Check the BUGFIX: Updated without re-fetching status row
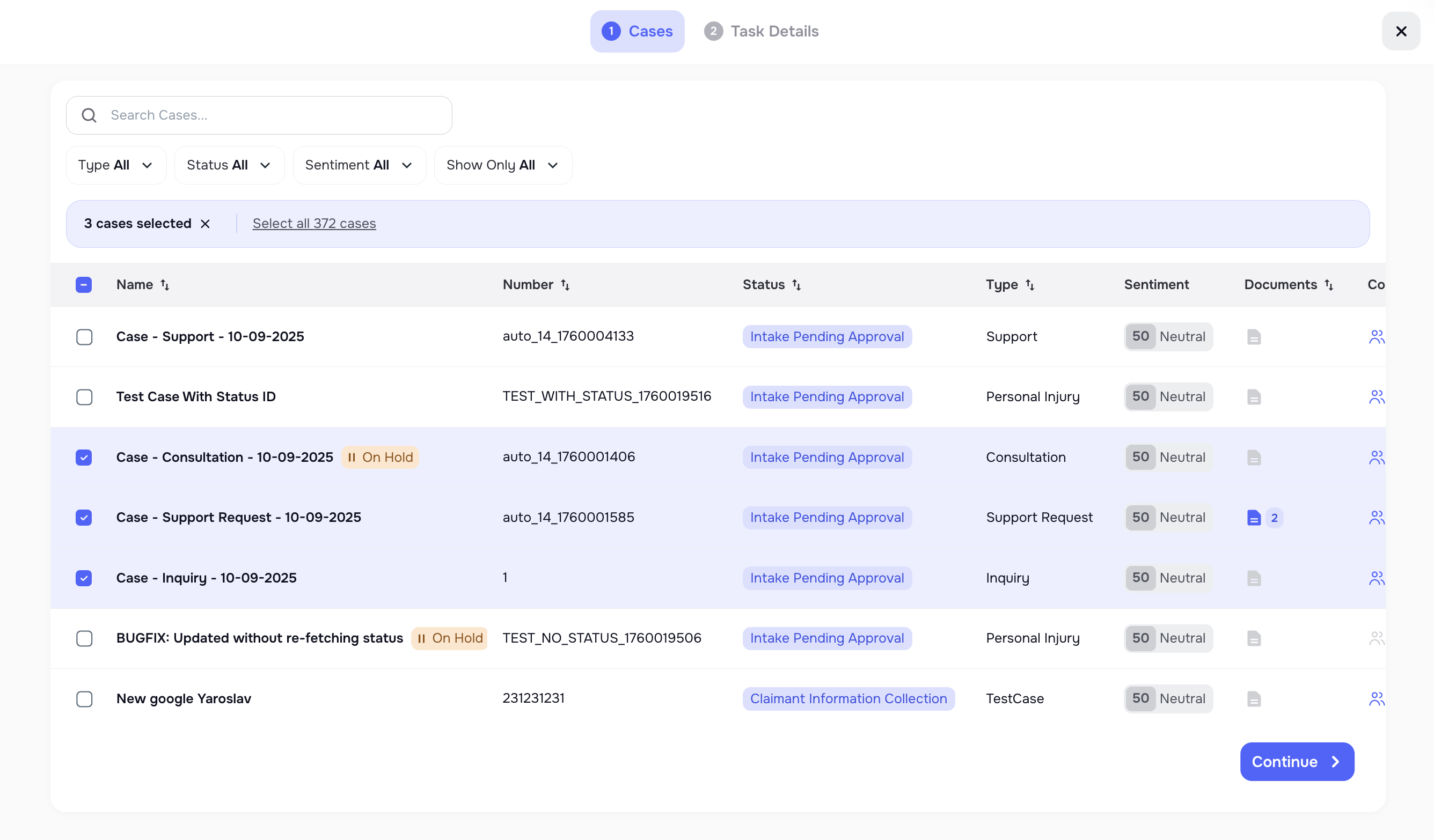The width and height of the screenshot is (1434, 840). tap(84, 638)
